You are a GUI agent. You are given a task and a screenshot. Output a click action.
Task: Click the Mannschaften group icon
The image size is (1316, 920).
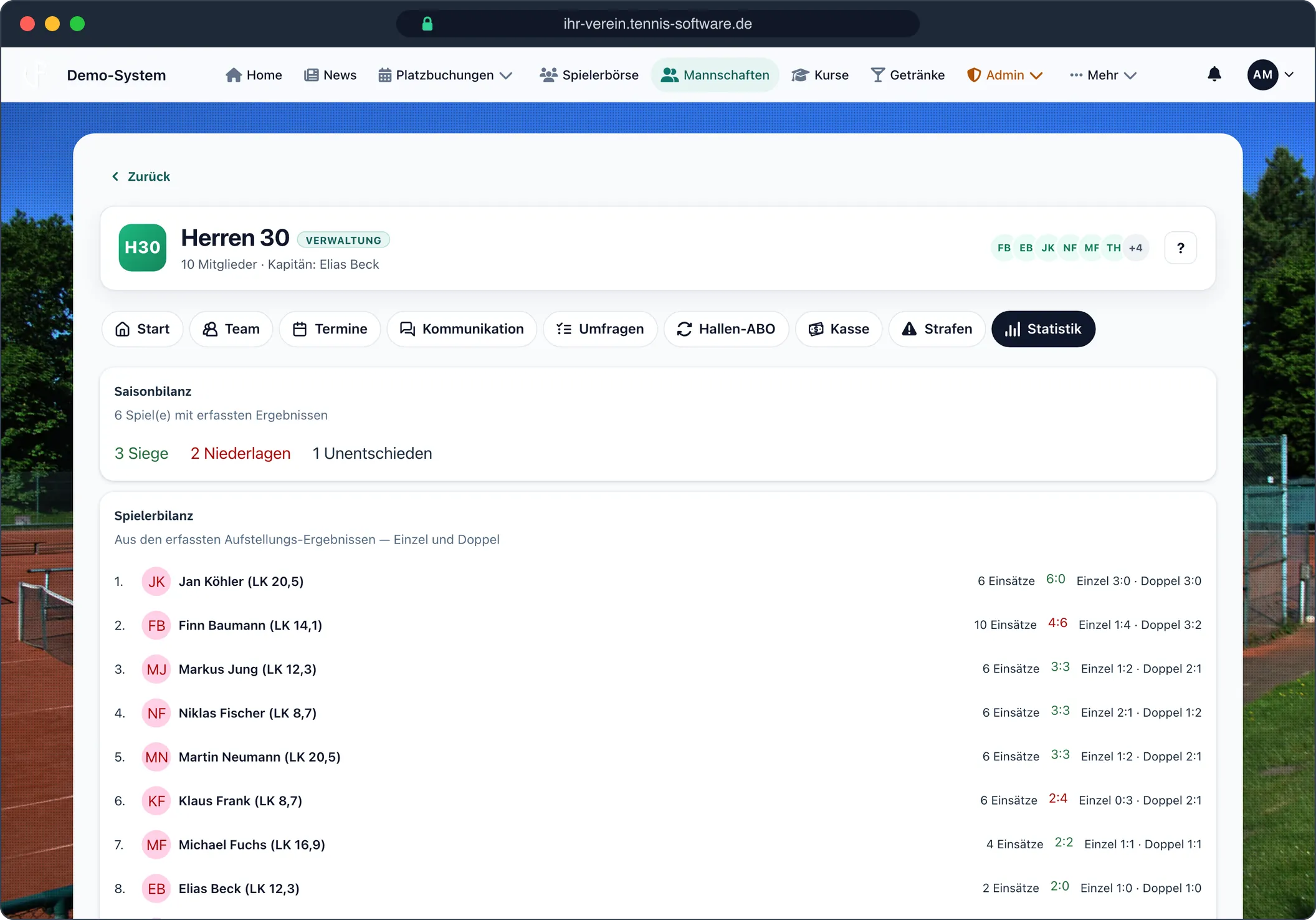point(669,75)
